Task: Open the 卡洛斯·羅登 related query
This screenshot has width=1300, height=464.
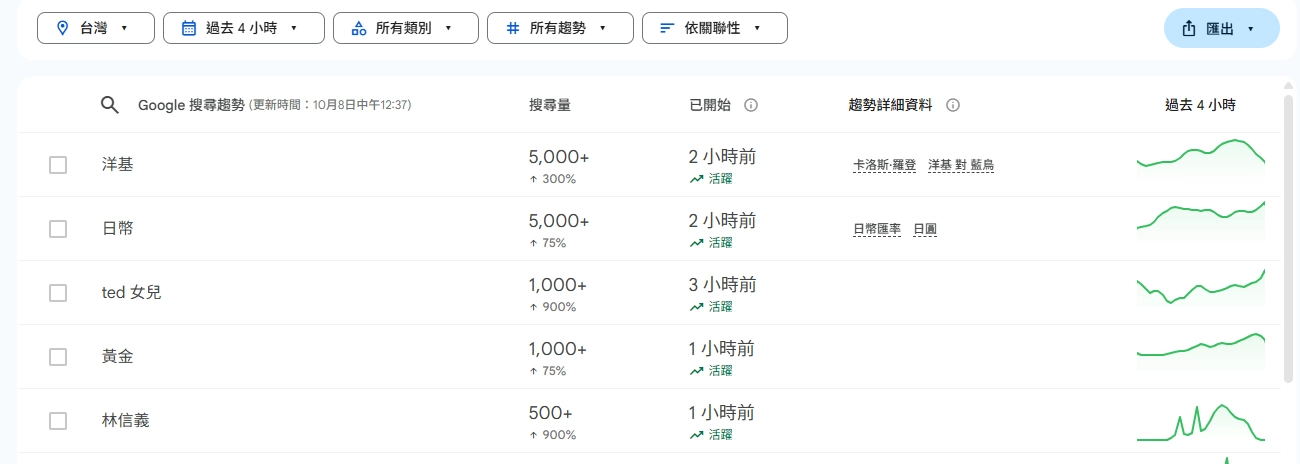Action: pos(884,165)
